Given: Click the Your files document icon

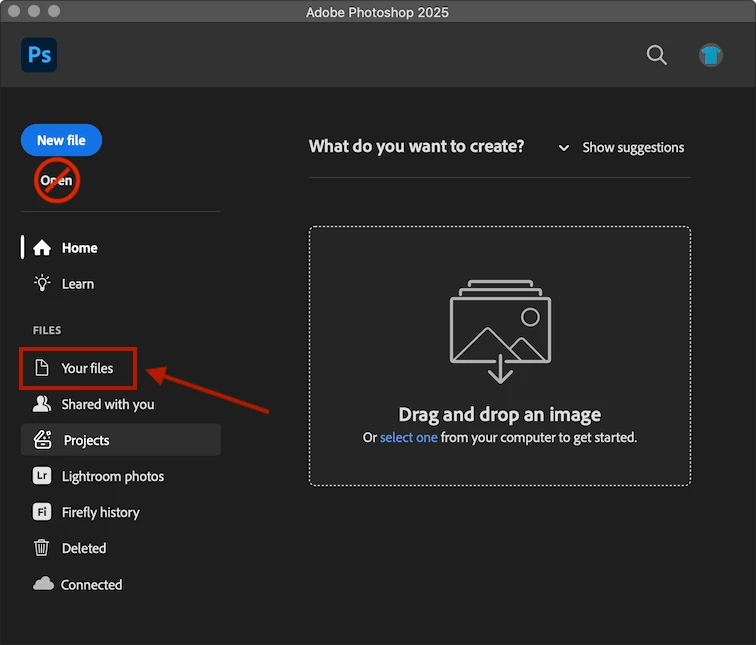Looking at the screenshot, I should (42, 368).
